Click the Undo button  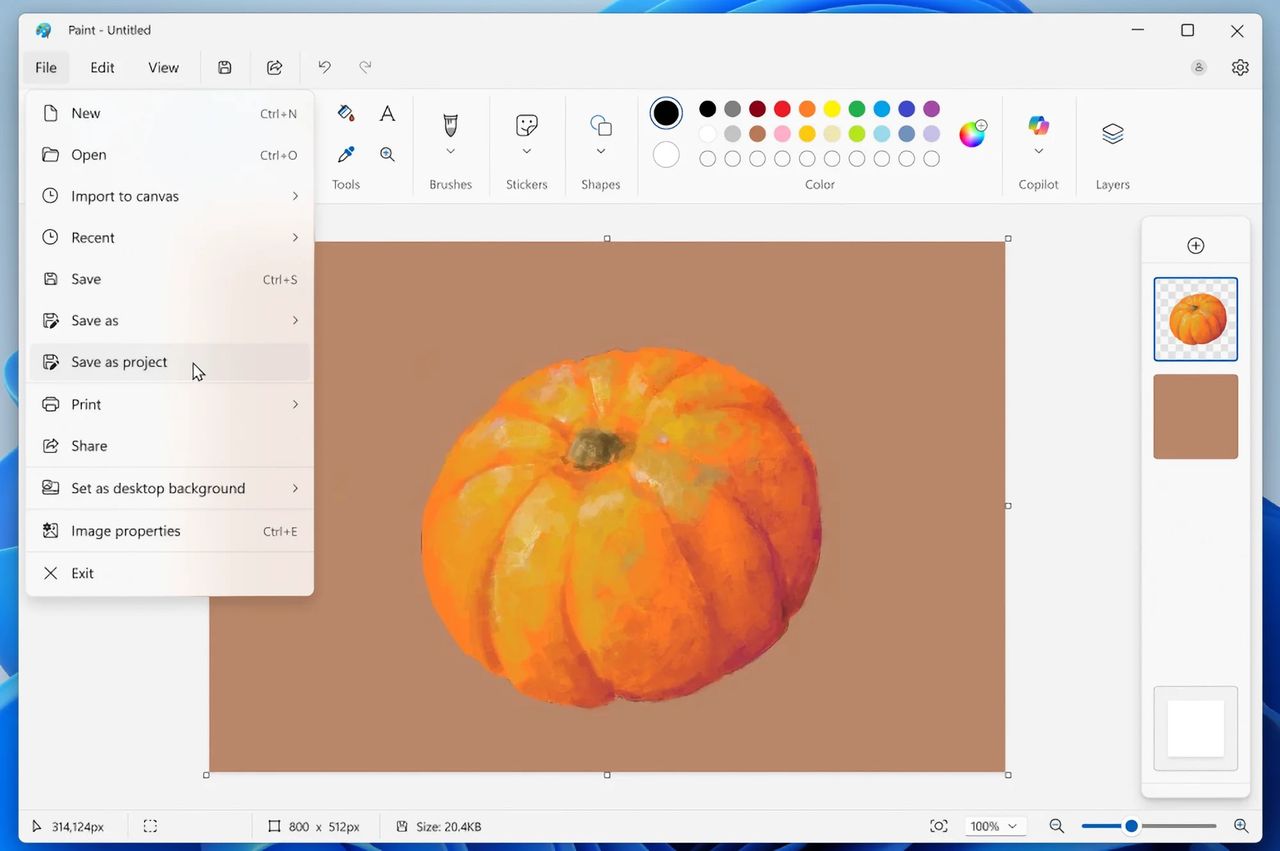coord(324,66)
